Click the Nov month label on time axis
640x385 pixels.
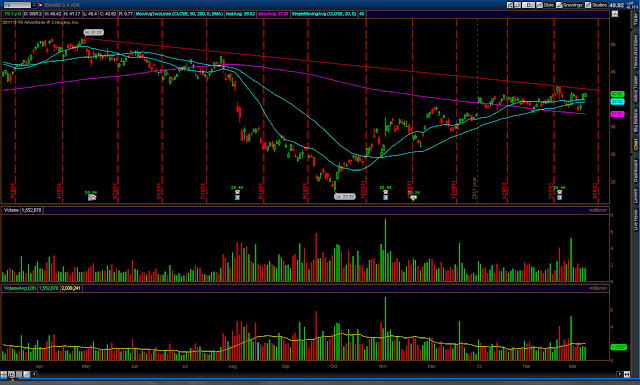(382, 366)
